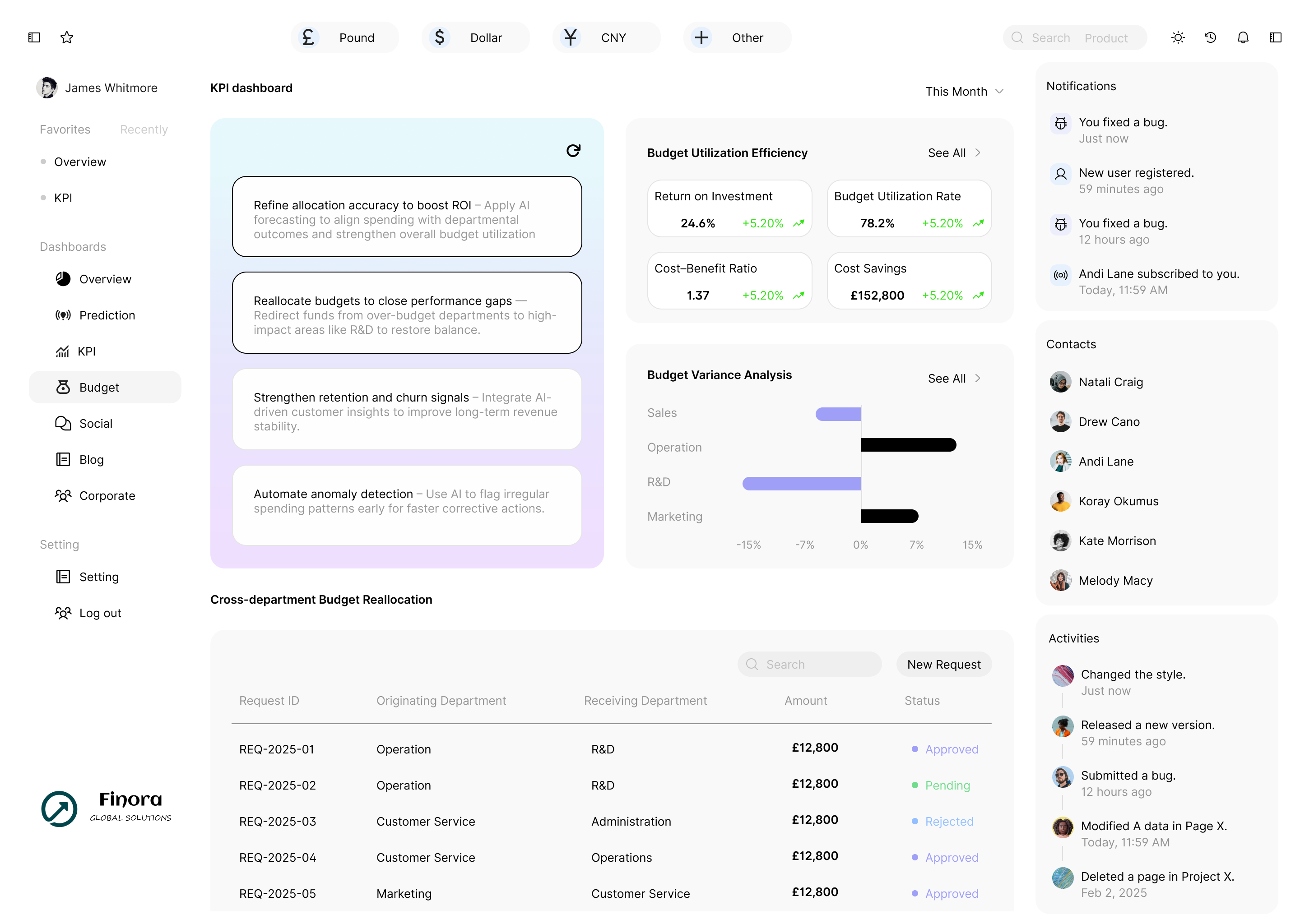Click the reallocation table Search field
Screen dimensions: 1300x924
pyautogui.click(x=809, y=665)
